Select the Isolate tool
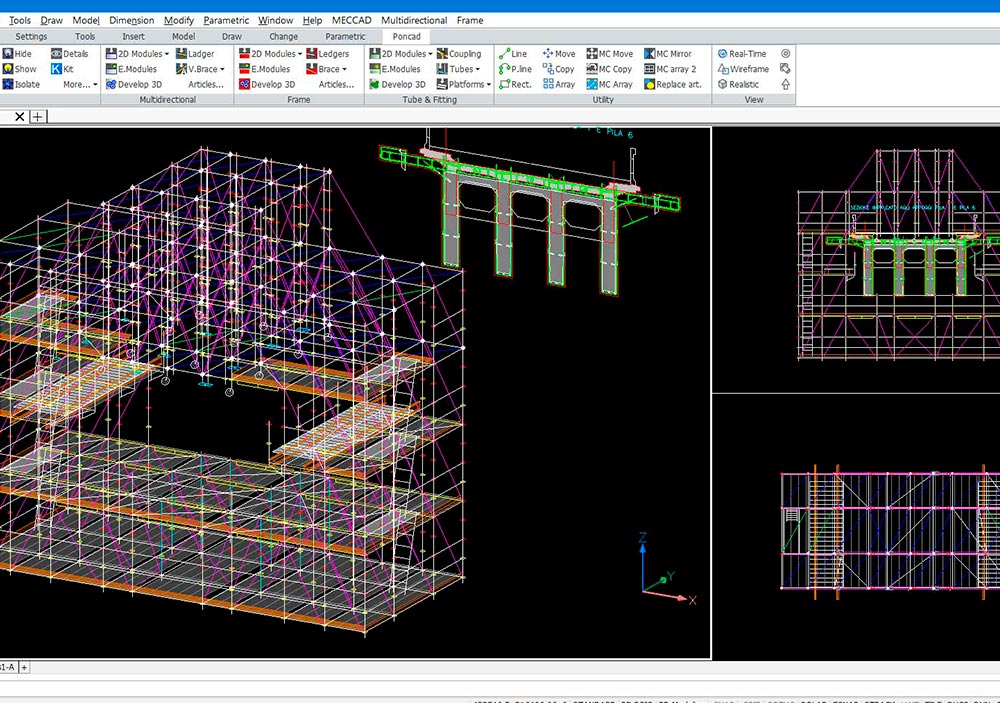This screenshot has width=1000, height=703. [x=21, y=84]
